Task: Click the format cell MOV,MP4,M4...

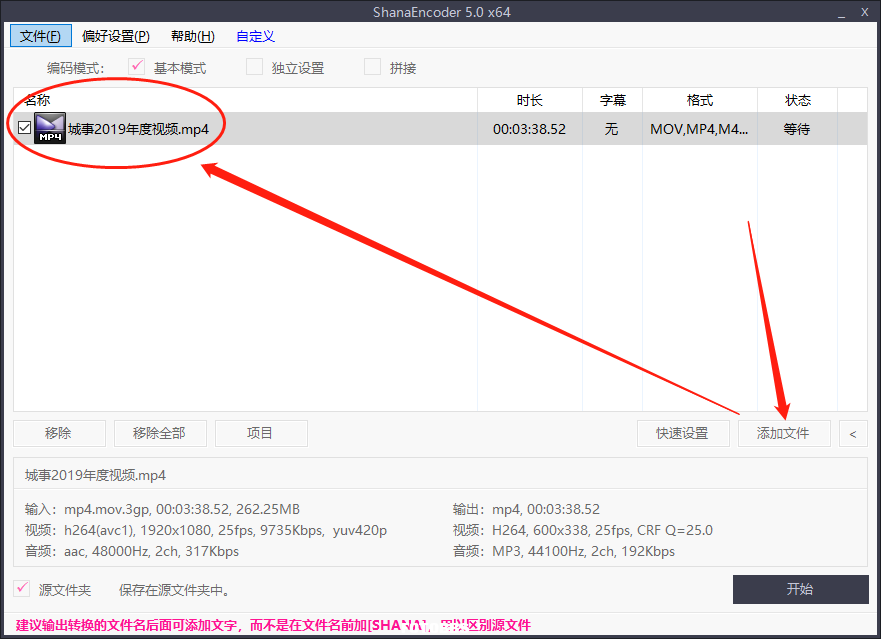Action: pos(699,129)
